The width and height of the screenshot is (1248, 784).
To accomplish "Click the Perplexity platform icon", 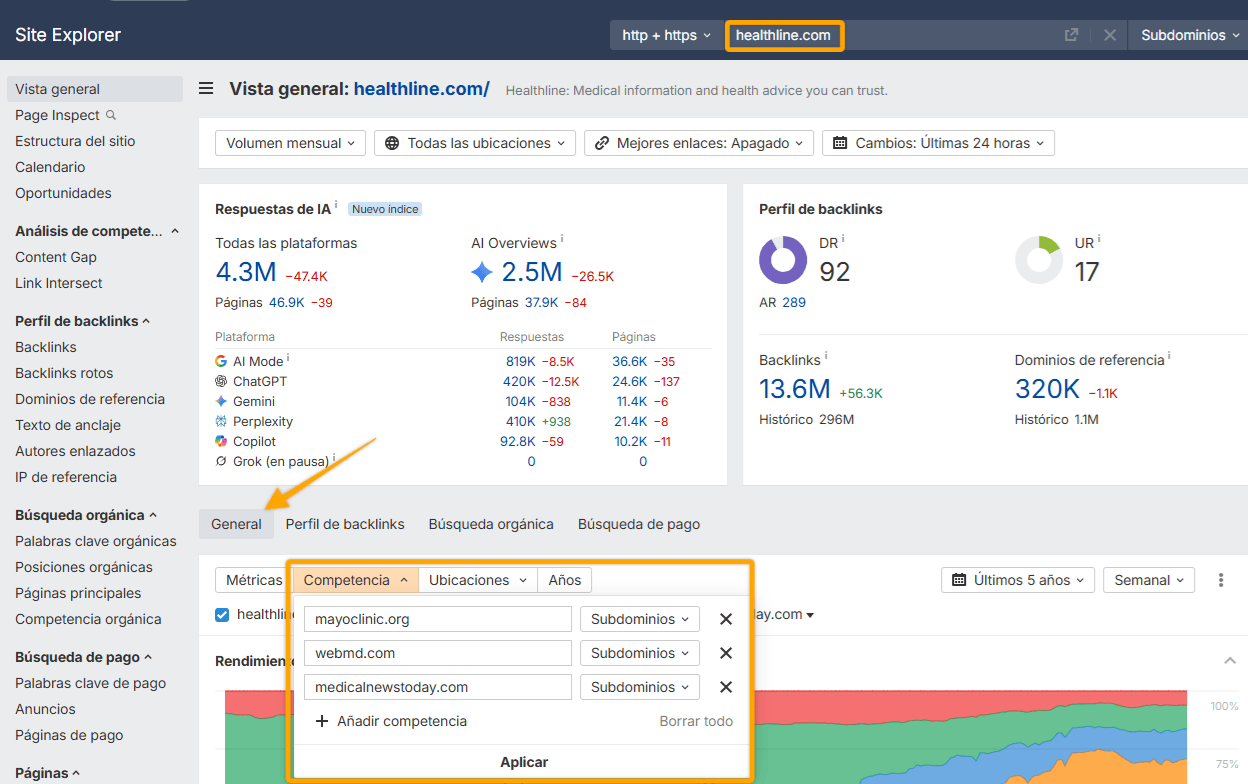I will [x=221, y=421].
